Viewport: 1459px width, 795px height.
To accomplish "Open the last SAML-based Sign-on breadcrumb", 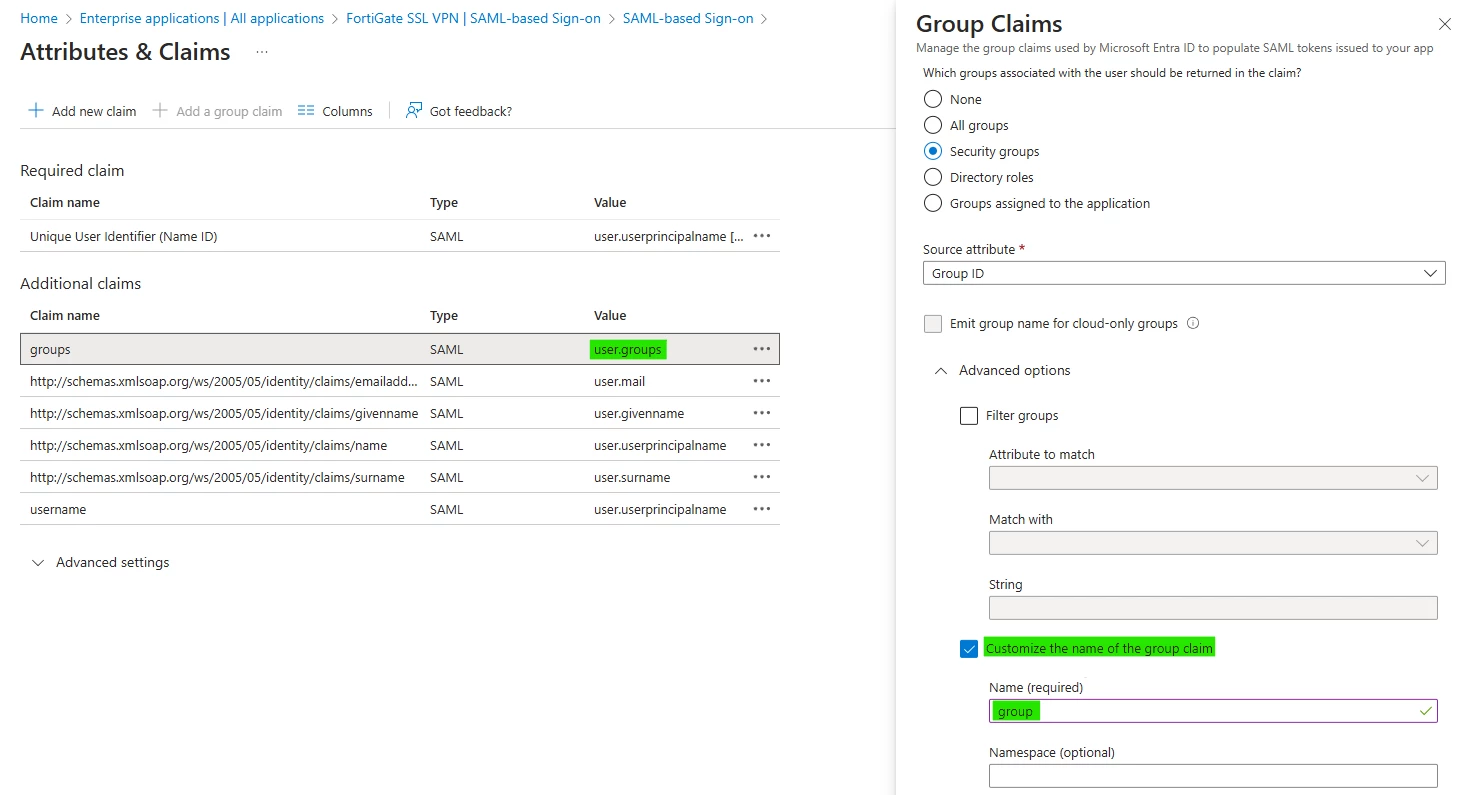I will click(688, 18).
